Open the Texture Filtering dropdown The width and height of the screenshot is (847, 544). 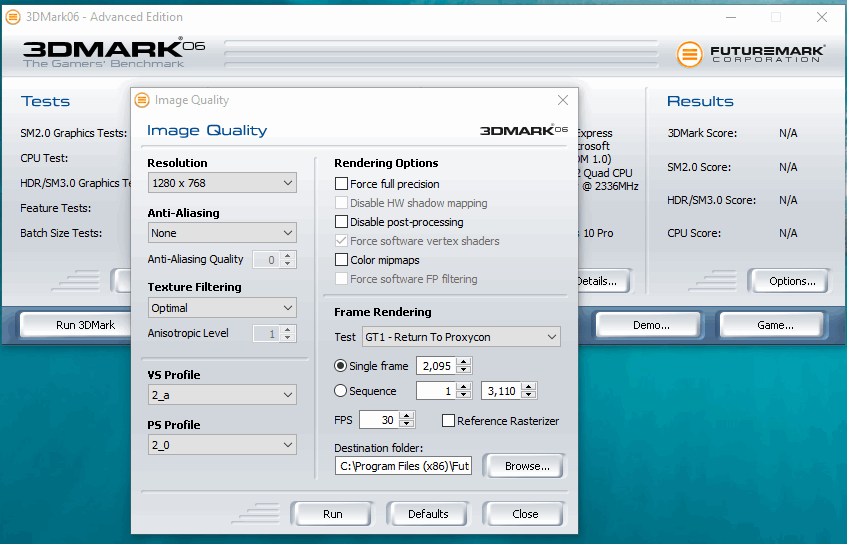[222, 308]
